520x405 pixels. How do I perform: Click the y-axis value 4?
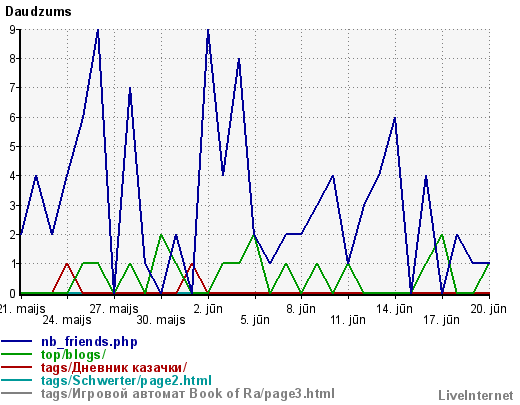pos(13,176)
